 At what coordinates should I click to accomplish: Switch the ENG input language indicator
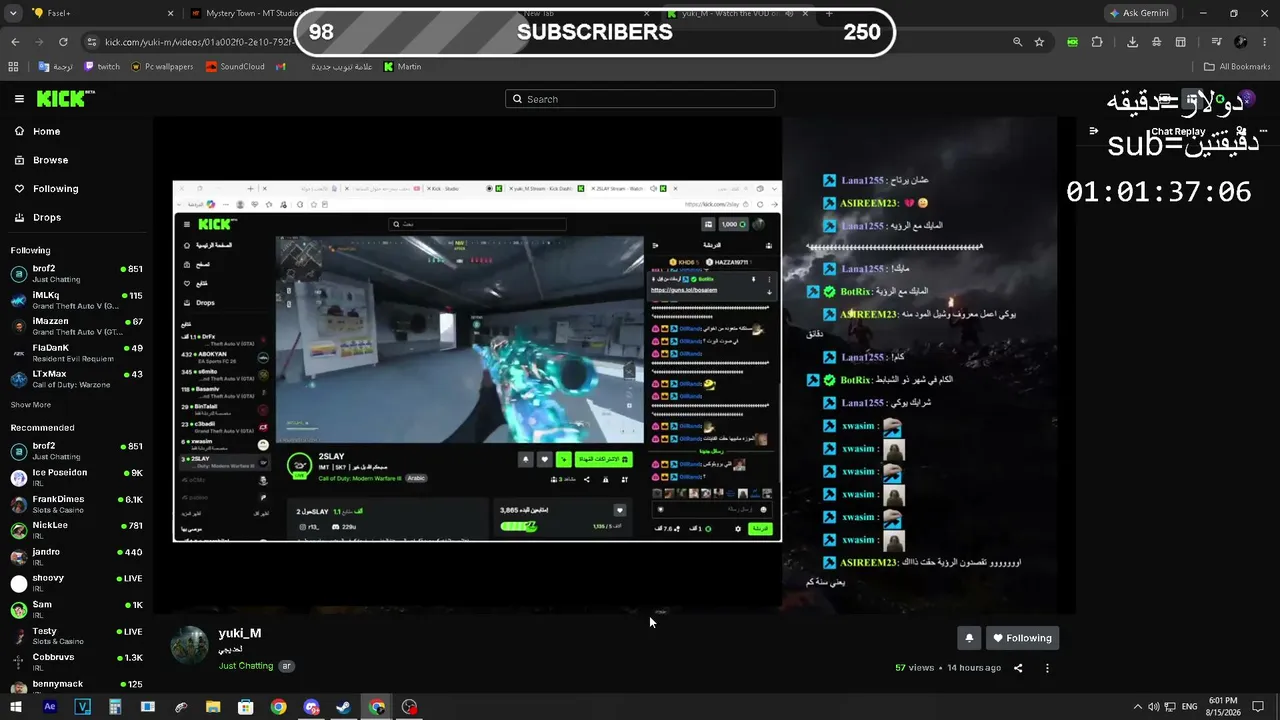pyautogui.click(x=1190, y=707)
